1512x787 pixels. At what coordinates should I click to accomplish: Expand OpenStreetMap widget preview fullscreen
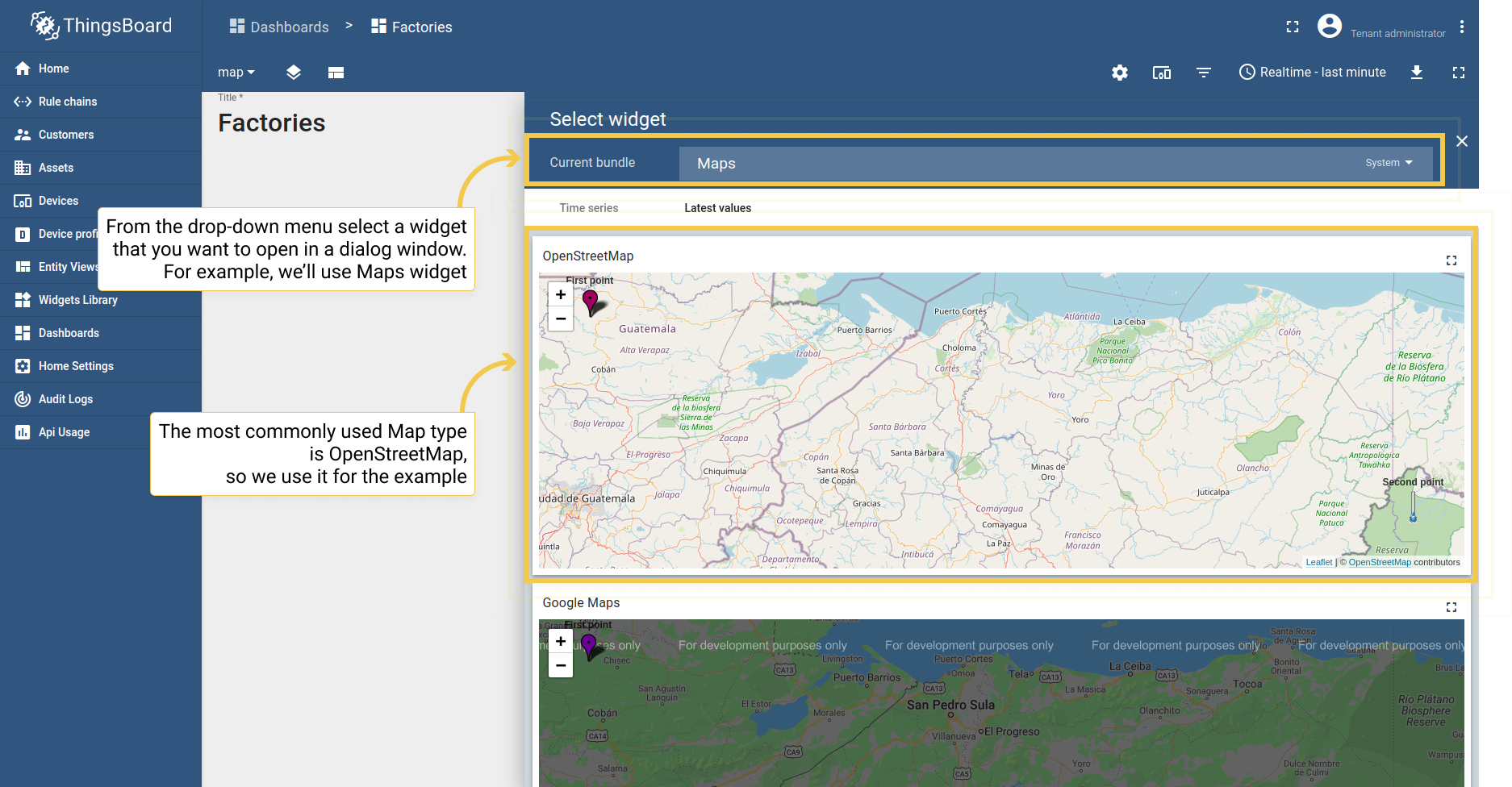1451,260
